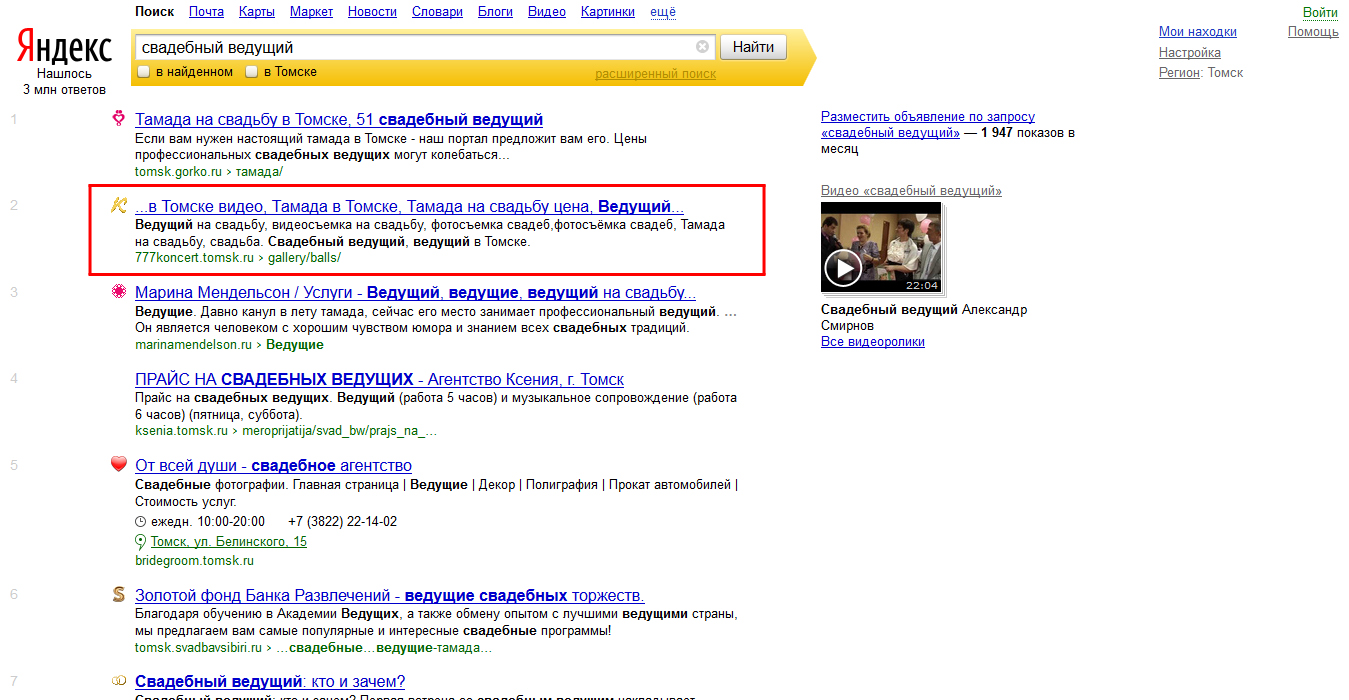
Task: Expand the "ещё" services menu
Action: [662, 12]
